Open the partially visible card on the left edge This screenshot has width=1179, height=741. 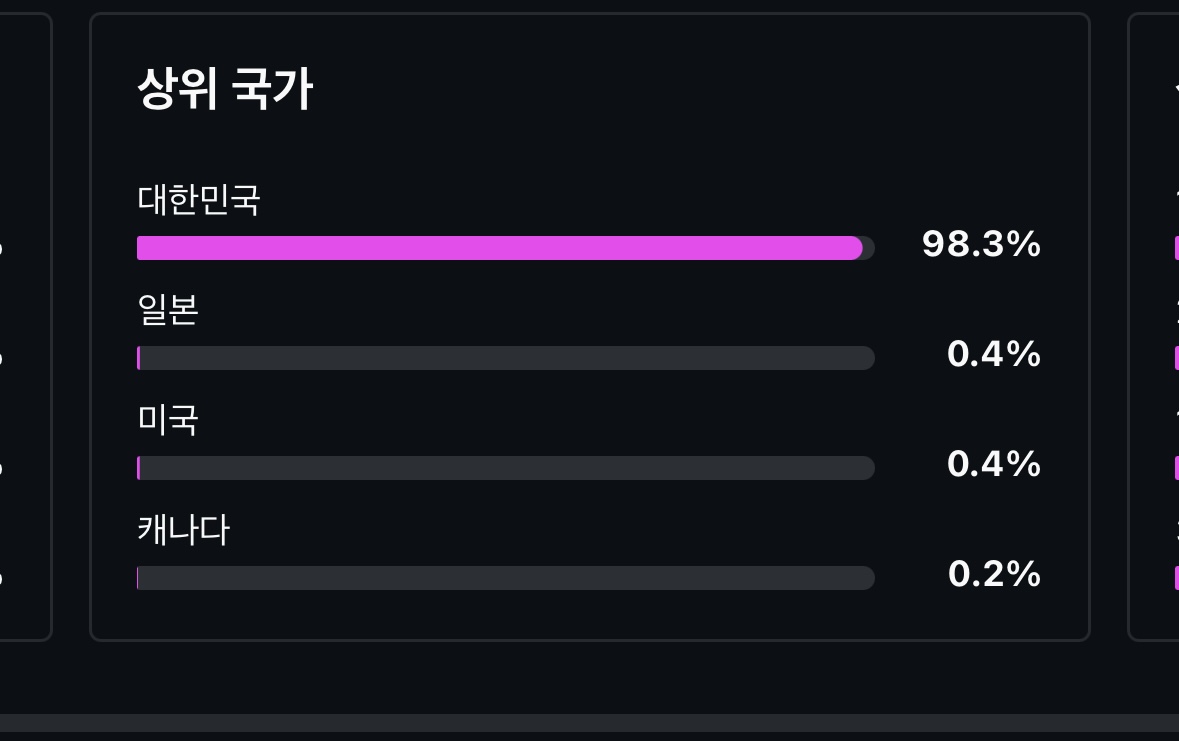point(24,326)
